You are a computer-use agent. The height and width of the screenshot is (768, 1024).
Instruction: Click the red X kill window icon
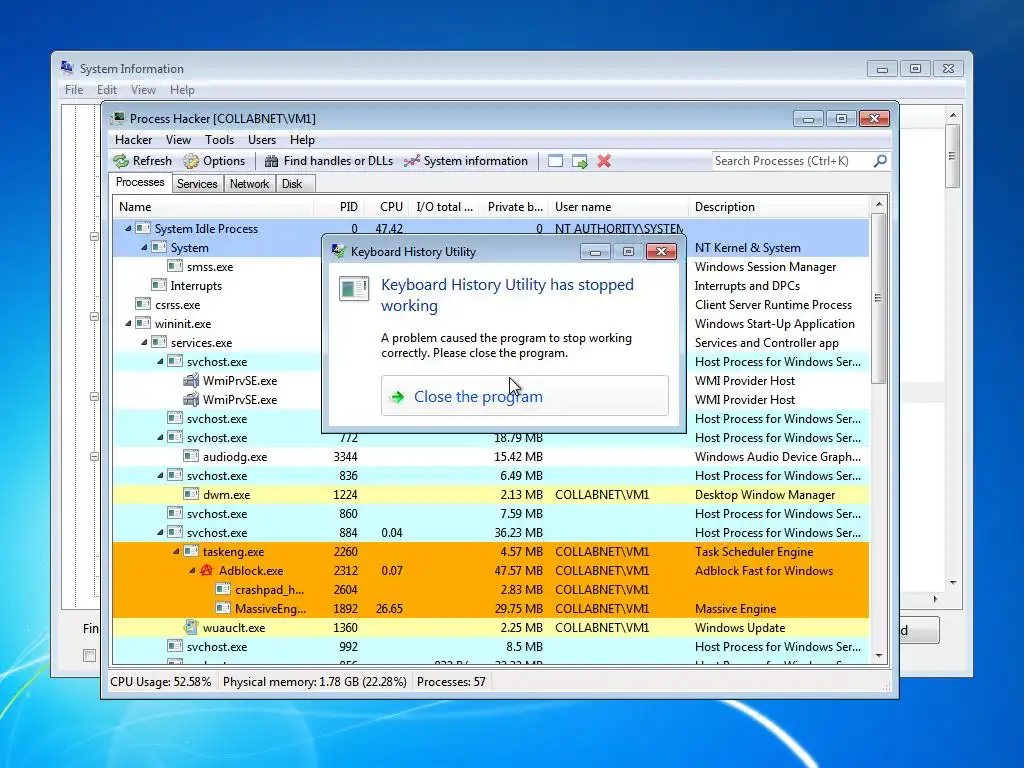(604, 161)
